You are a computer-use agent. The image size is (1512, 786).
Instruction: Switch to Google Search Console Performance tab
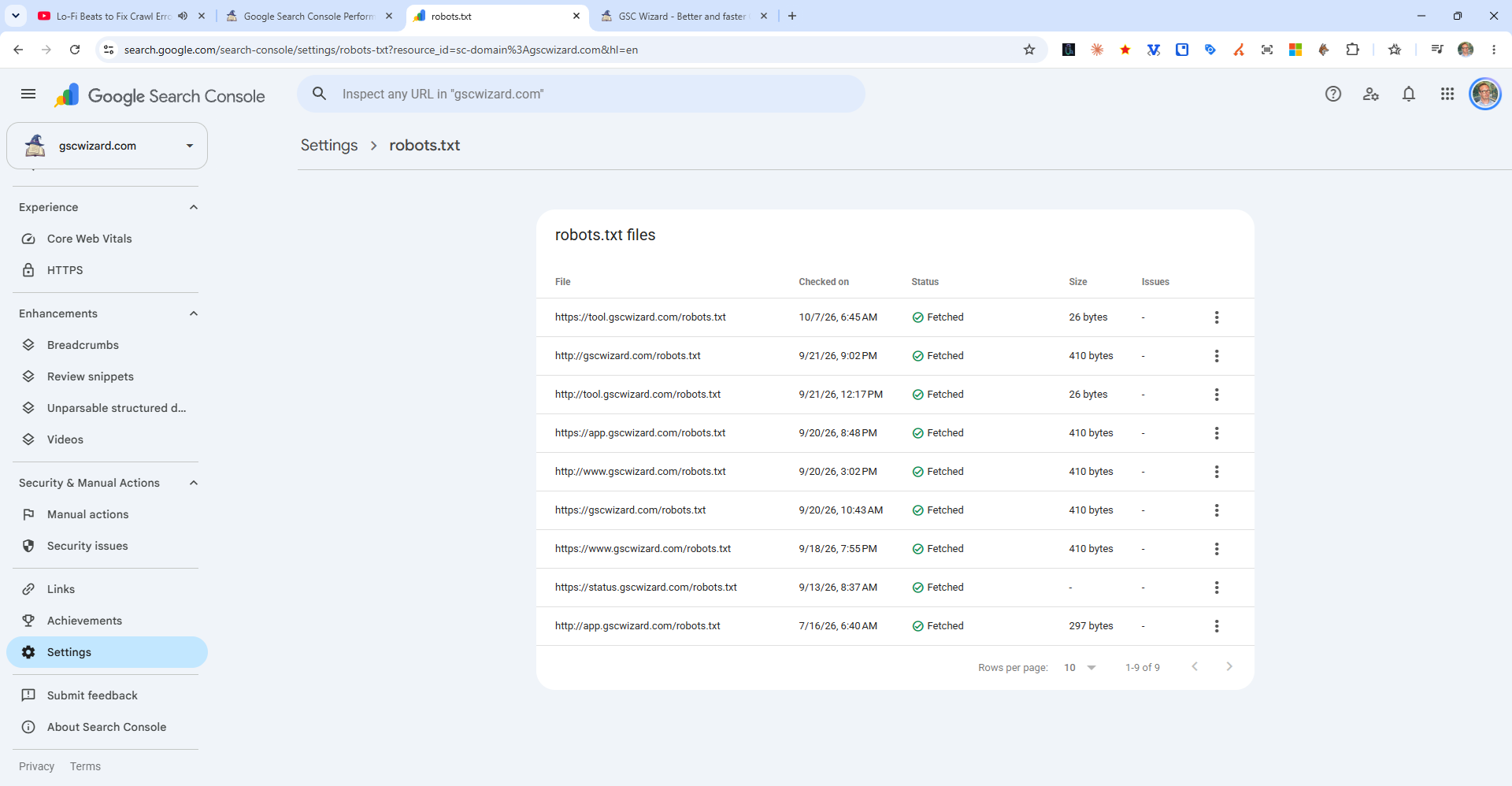coord(309,16)
